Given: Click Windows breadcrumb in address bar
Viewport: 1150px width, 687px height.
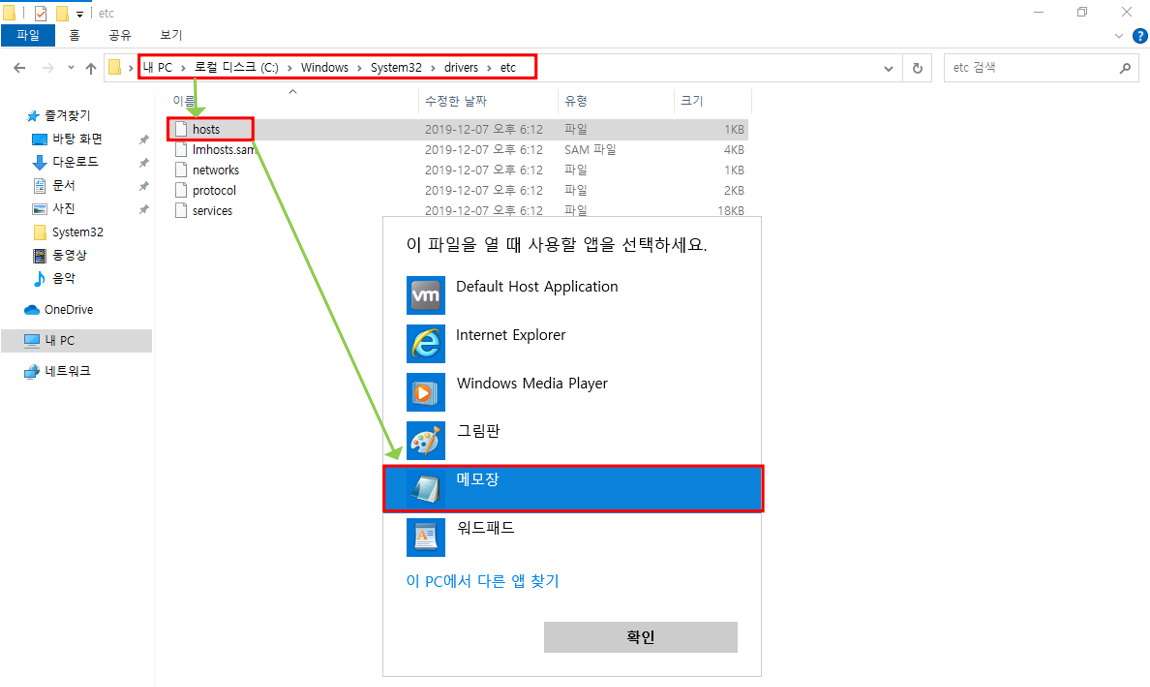Looking at the screenshot, I should click(x=324, y=67).
